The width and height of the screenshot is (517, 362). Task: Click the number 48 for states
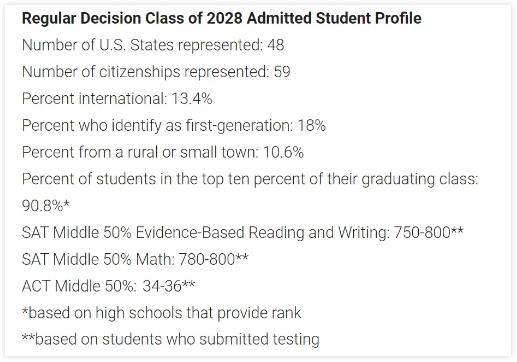click(276, 45)
